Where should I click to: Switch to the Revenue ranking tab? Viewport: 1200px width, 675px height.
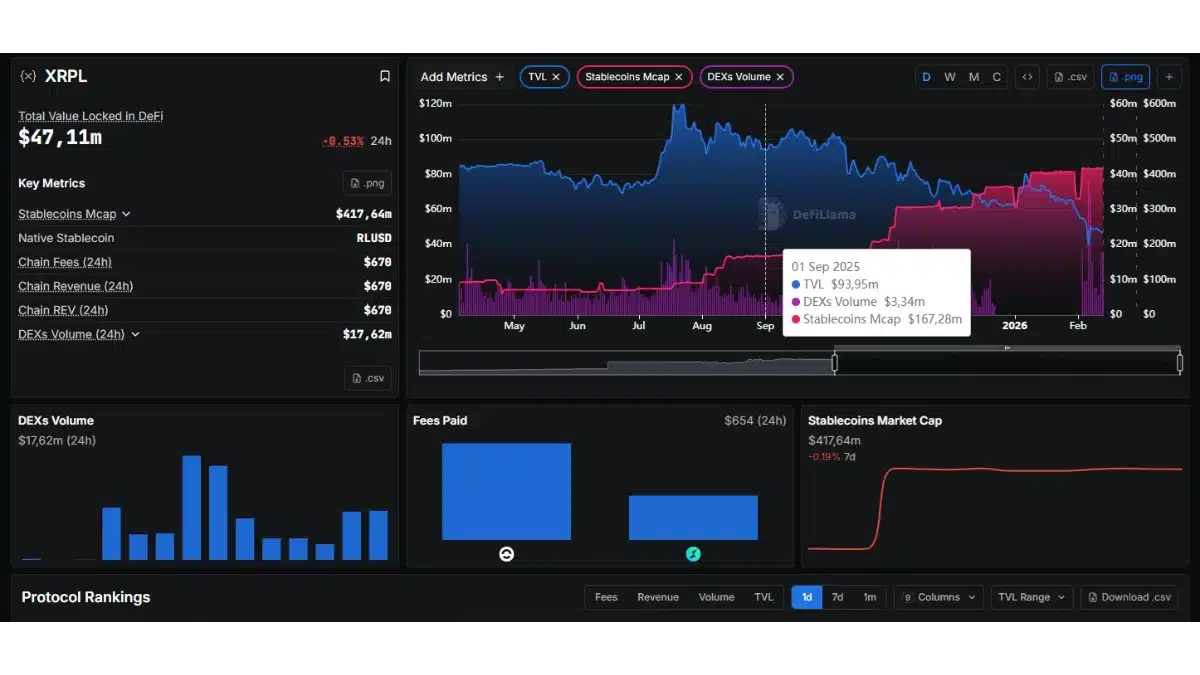658,597
